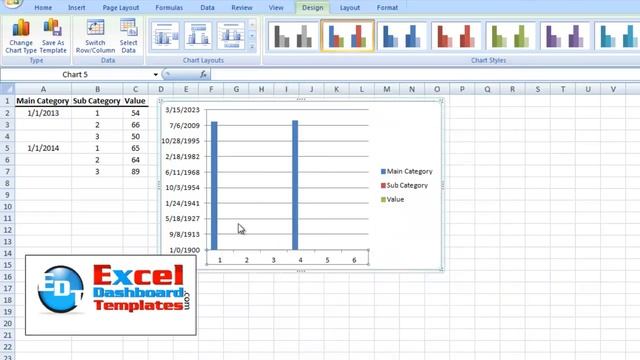Open the Review ribbon tab
The image size is (640, 360).
[242, 8]
